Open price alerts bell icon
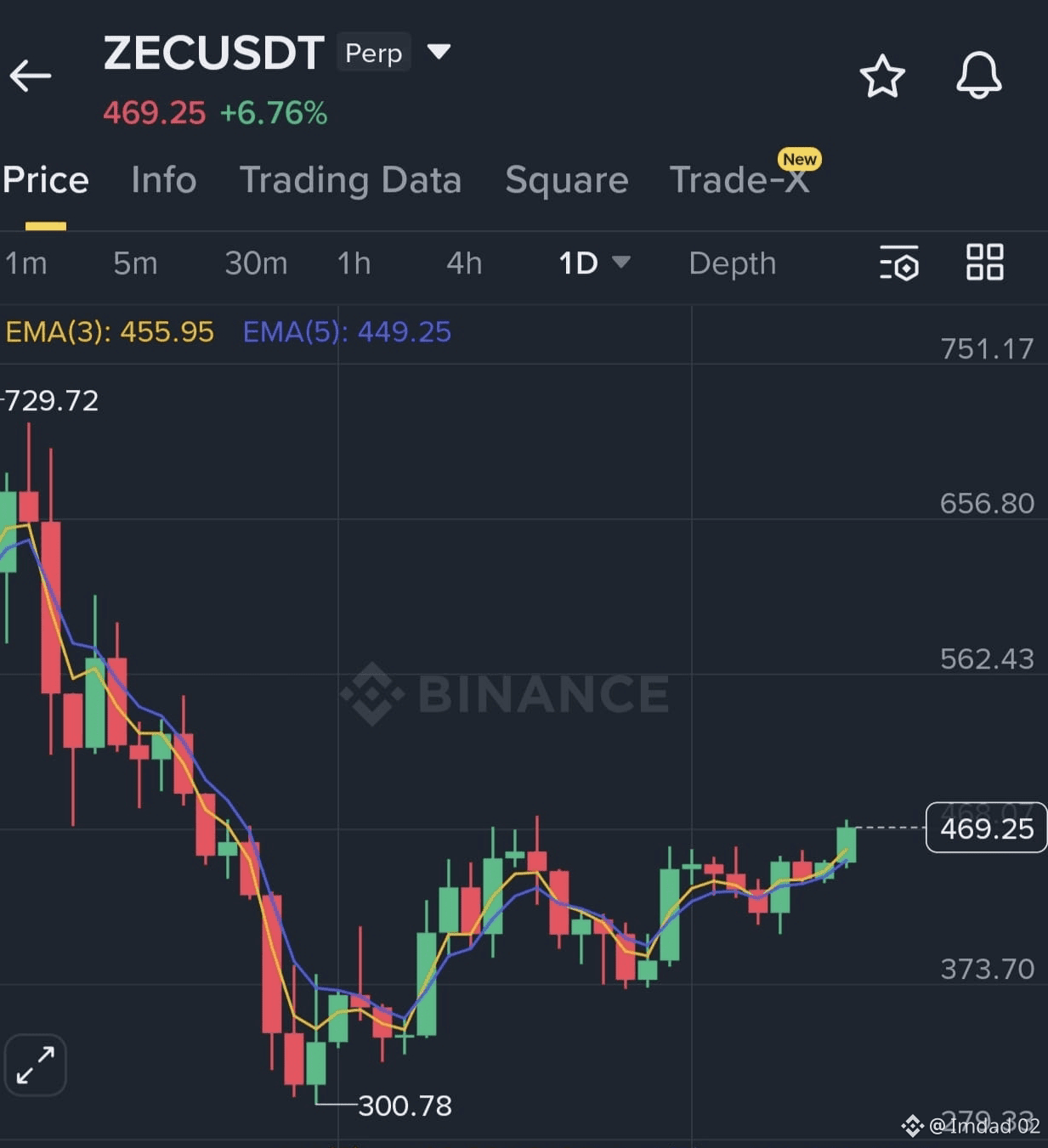Screen dimensions: 1048x1148 [x=979, y=76]
